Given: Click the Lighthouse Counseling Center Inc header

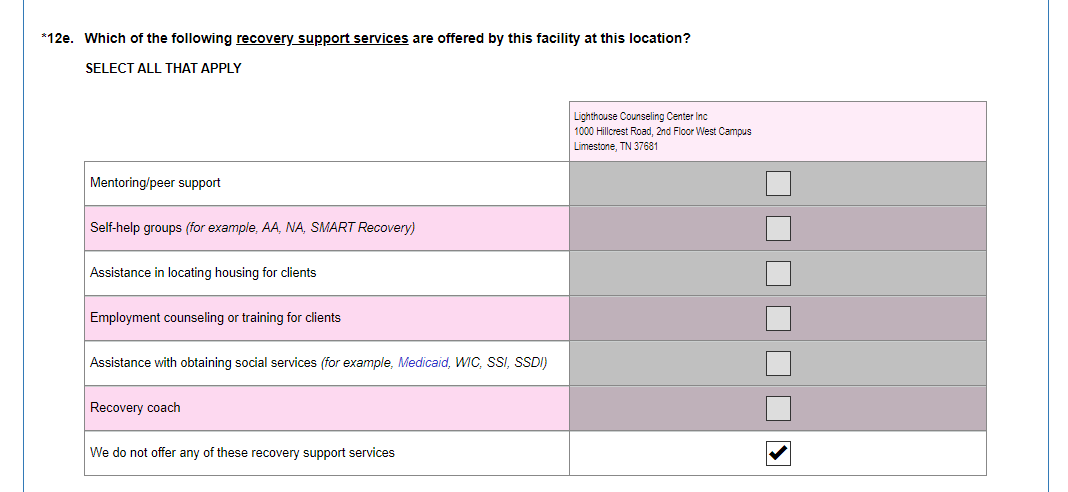Looking at the screenshot, I should pyautogui.click(x=641, y=117).
